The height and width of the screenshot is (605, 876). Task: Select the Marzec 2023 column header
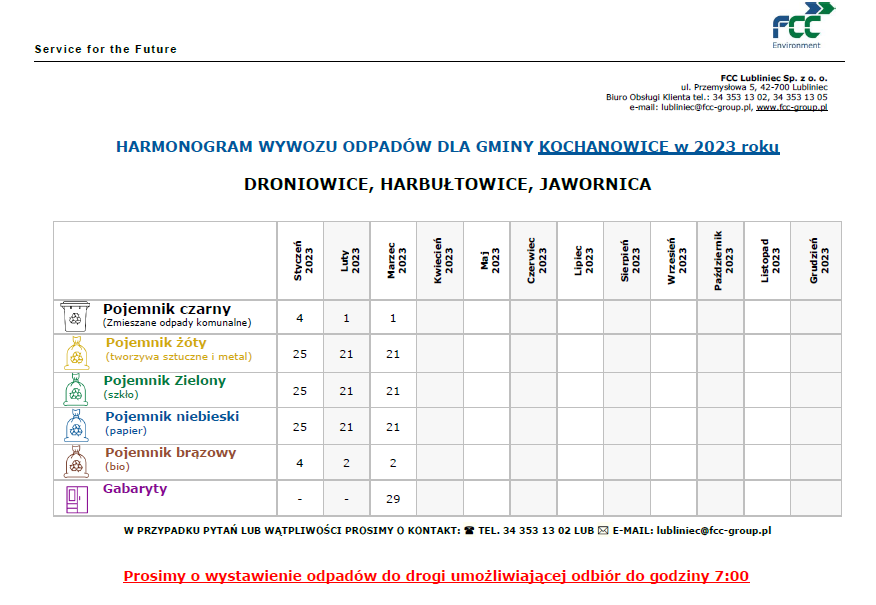click(393, 260)
